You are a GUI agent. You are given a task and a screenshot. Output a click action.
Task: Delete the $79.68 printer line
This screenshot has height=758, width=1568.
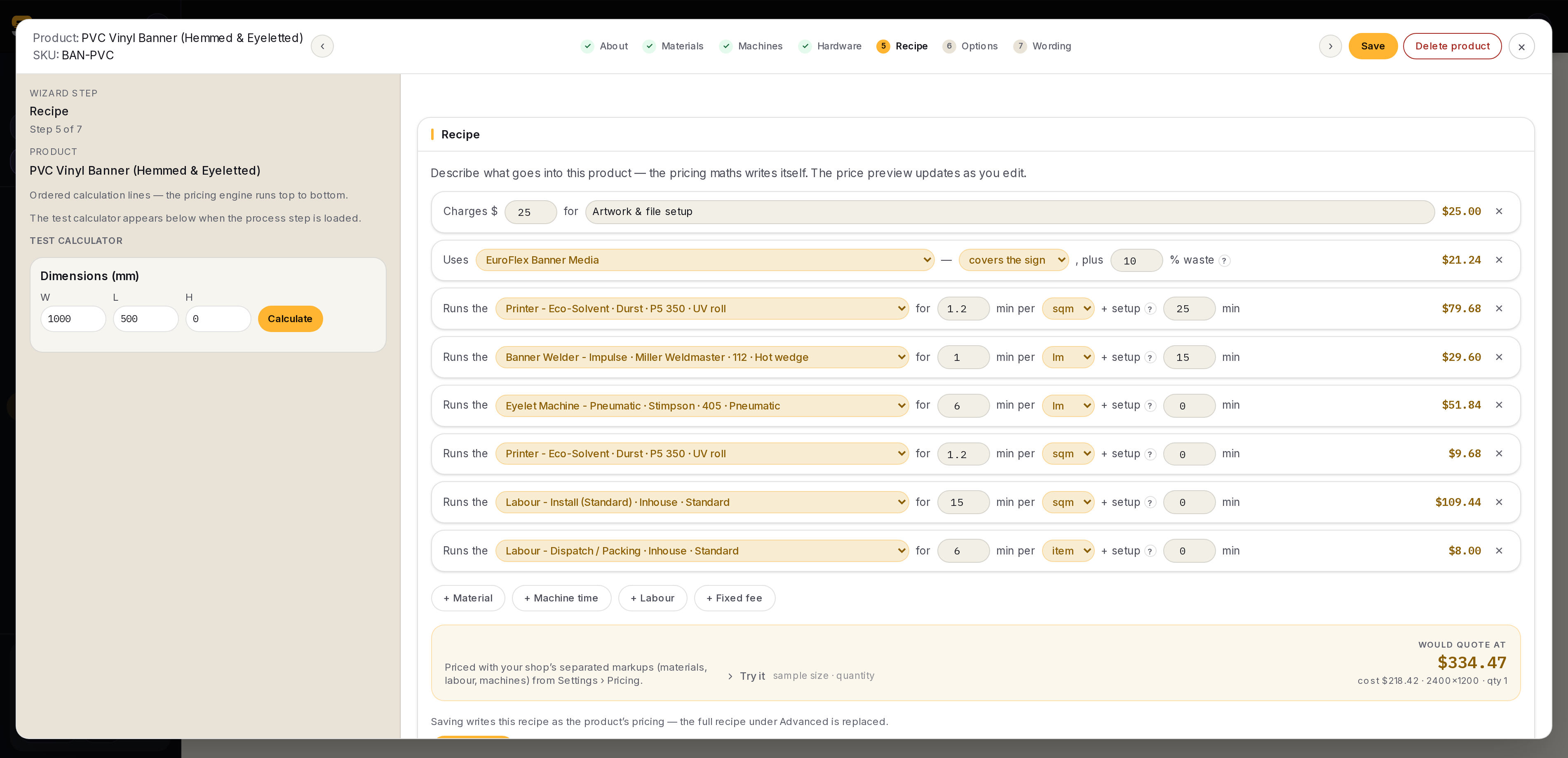click(1499, 309)
